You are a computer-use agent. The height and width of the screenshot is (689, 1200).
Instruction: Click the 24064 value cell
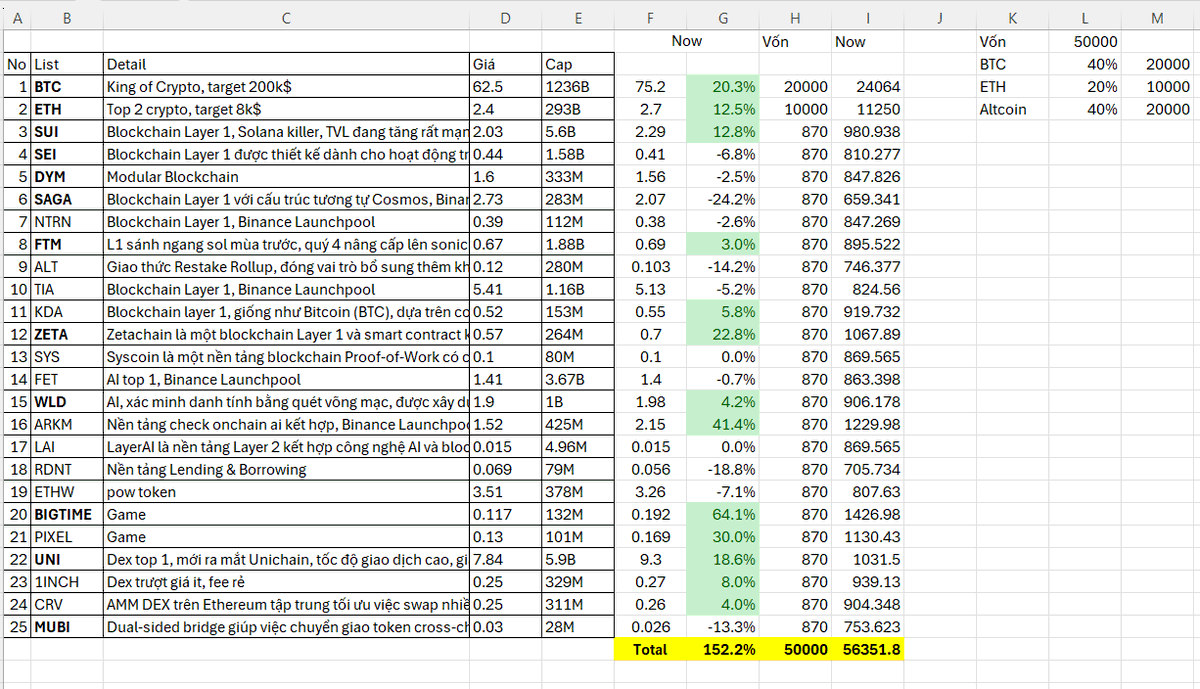867,86
